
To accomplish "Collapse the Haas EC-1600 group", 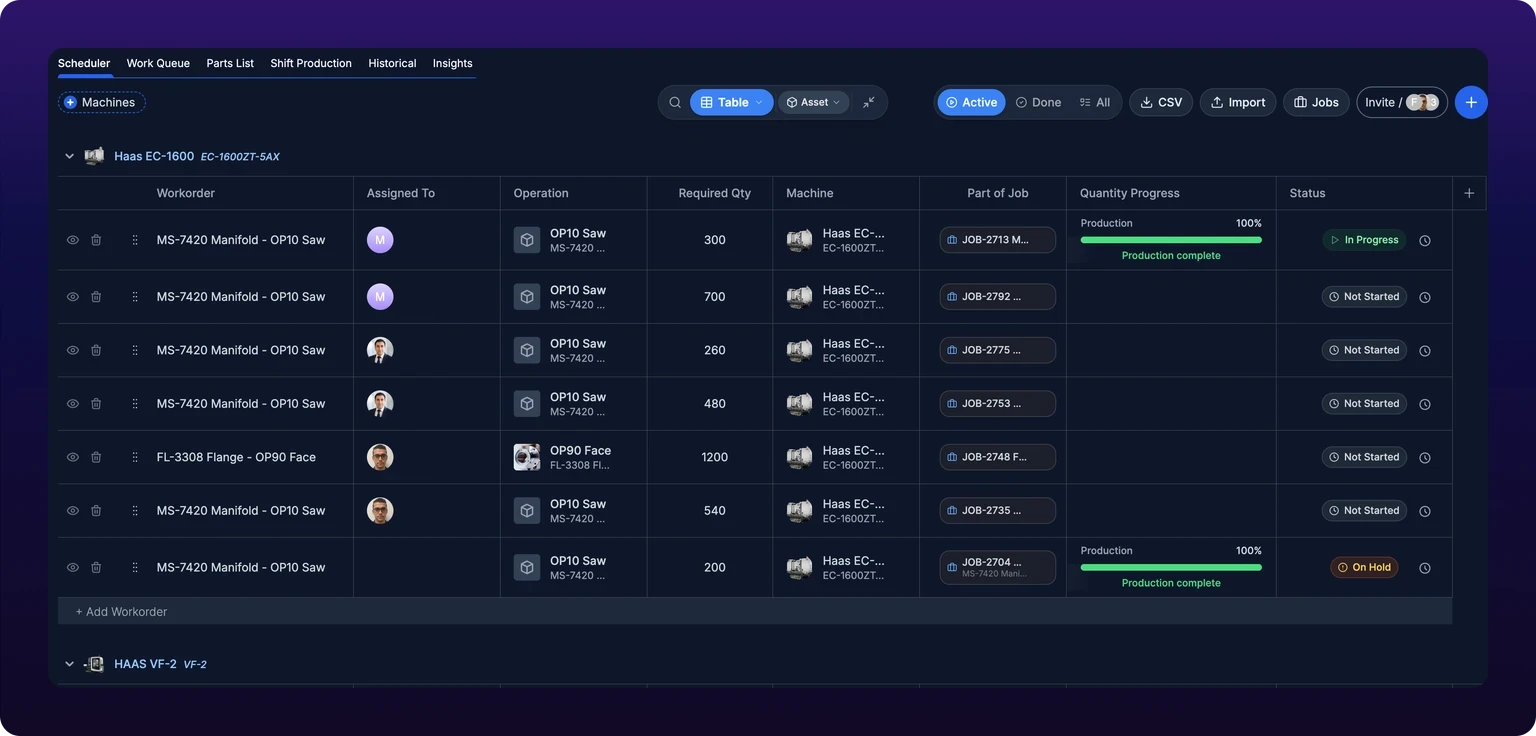I will click(70, 157).
